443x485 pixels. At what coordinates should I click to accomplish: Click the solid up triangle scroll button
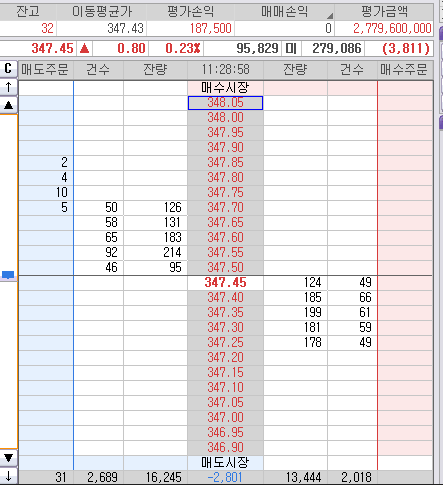[8, 105]
